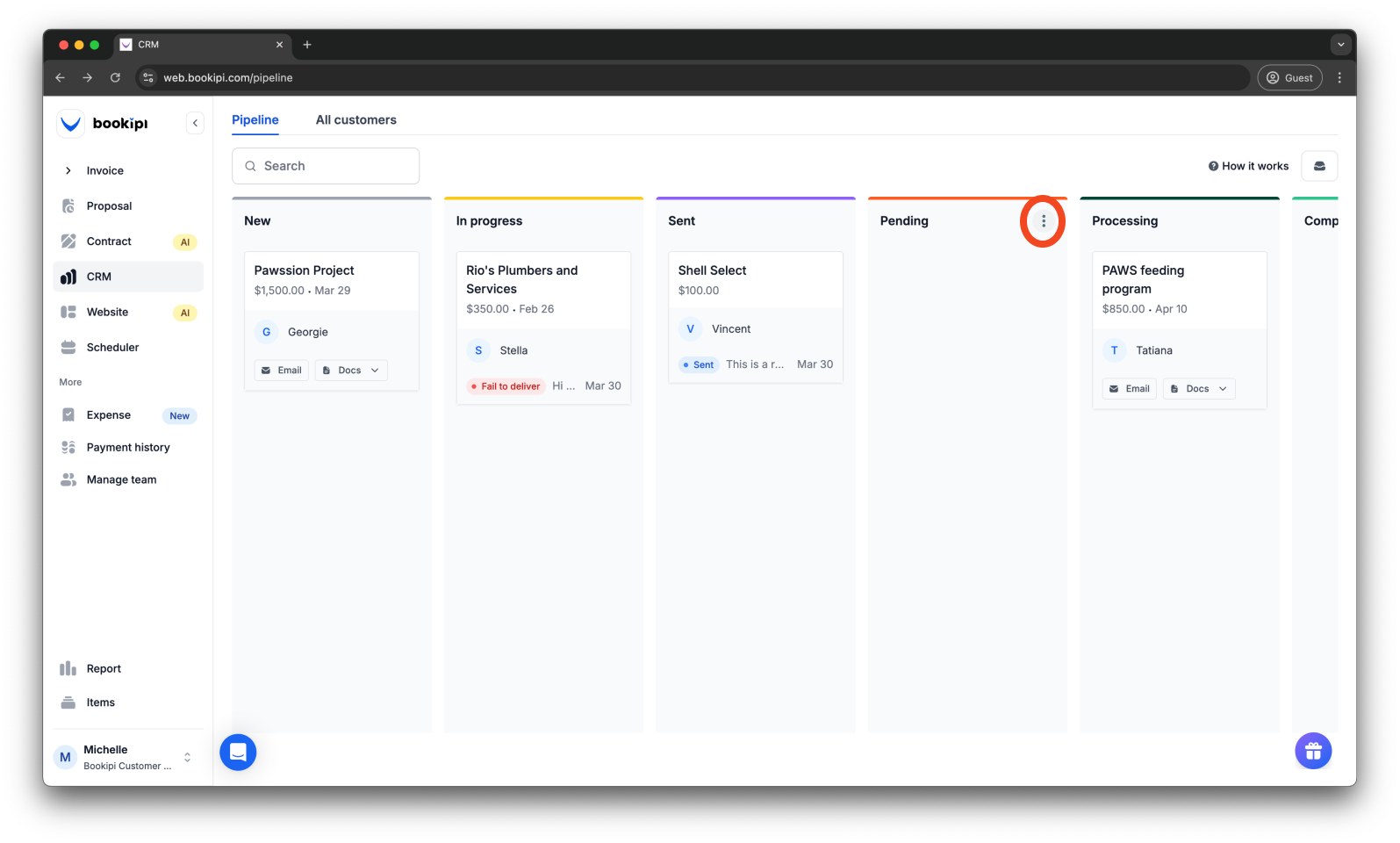Click Email button on Pawssion Project card
Screen dimensions: 1400x843
pos(282,371)
